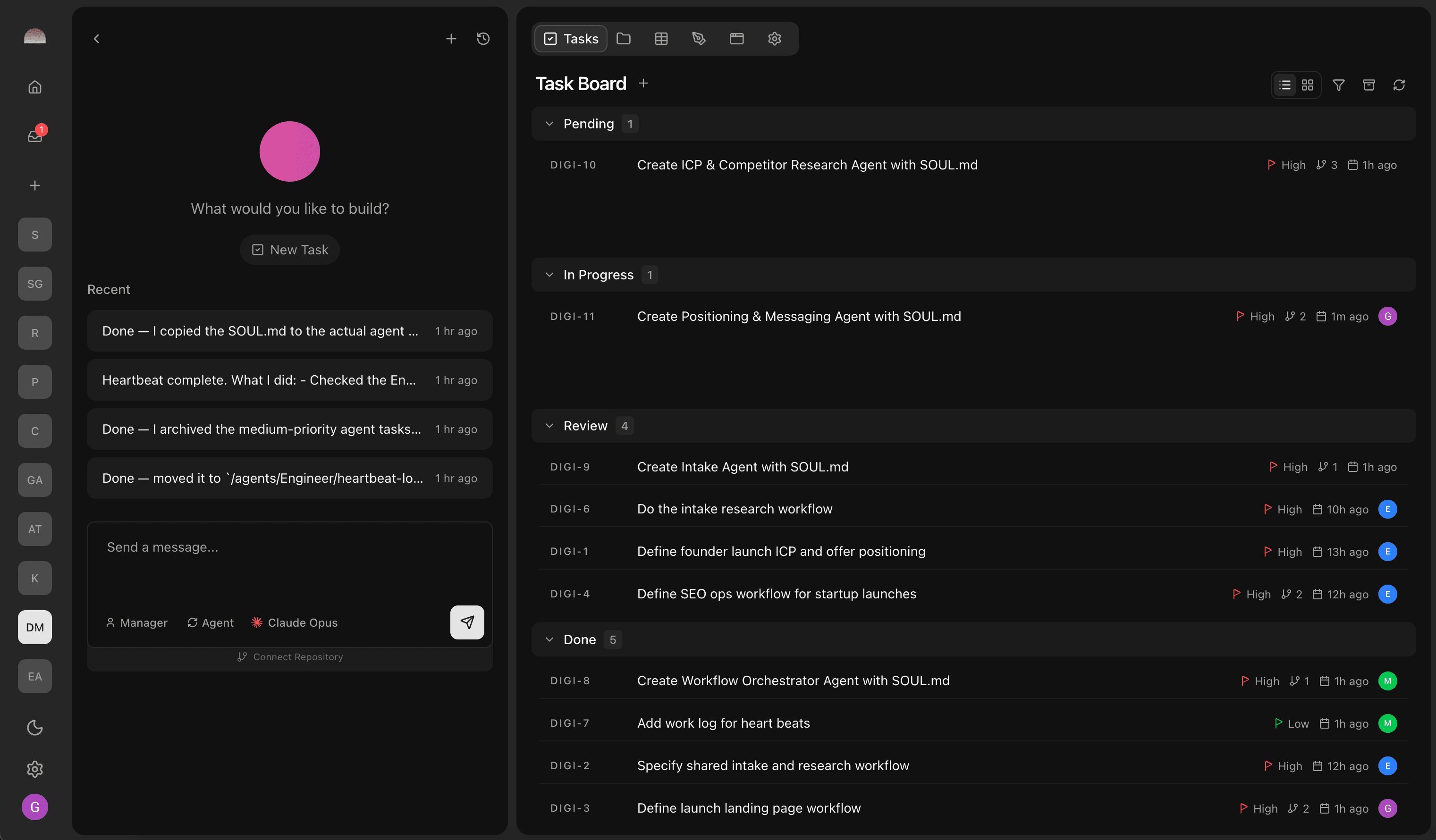Switch to the Tasks tab
The image size is (1436, 840).
coord(570,39)
